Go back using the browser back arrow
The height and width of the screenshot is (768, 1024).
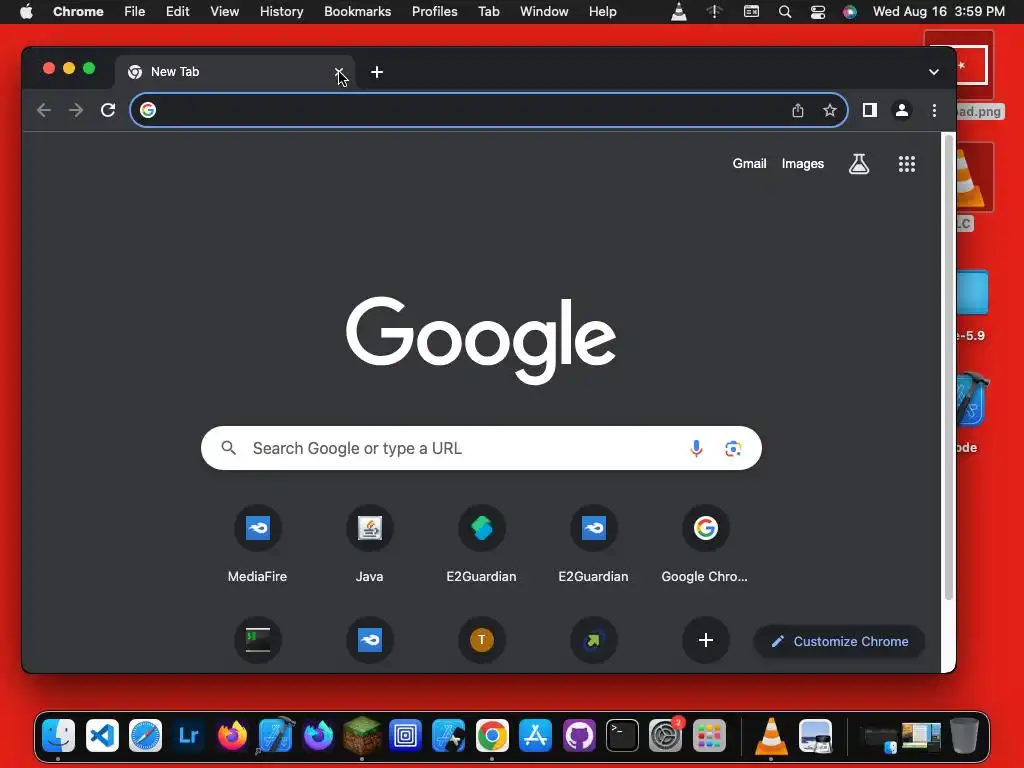pos(44,110)
